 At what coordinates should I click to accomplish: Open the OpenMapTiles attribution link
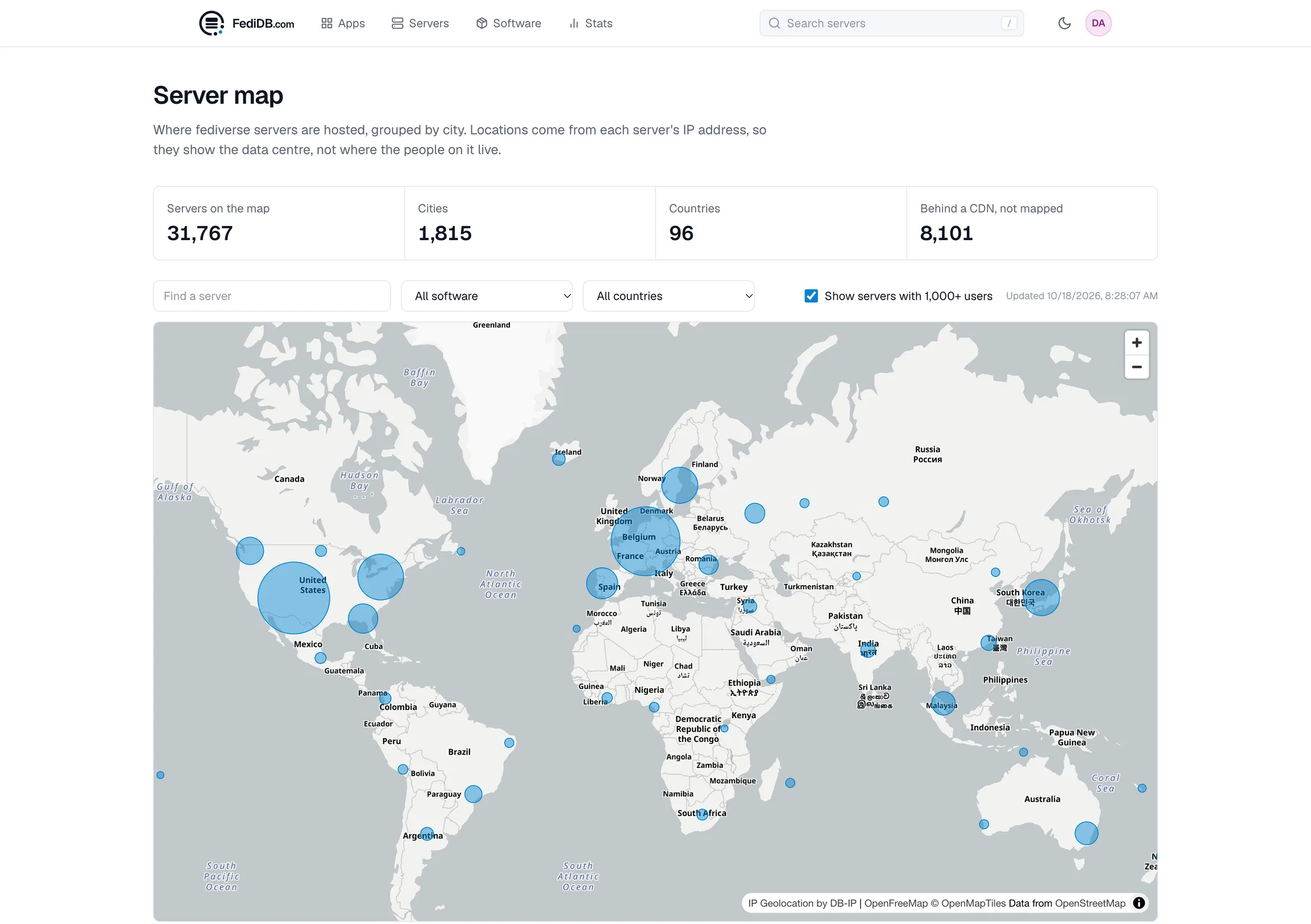968,903
